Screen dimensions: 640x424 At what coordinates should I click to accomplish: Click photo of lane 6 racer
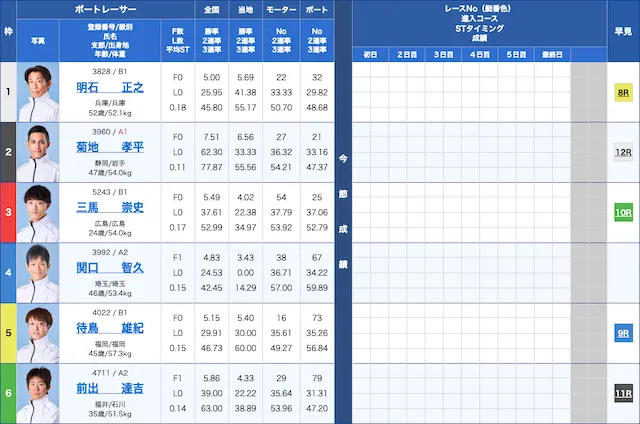[x=38, y=393]
